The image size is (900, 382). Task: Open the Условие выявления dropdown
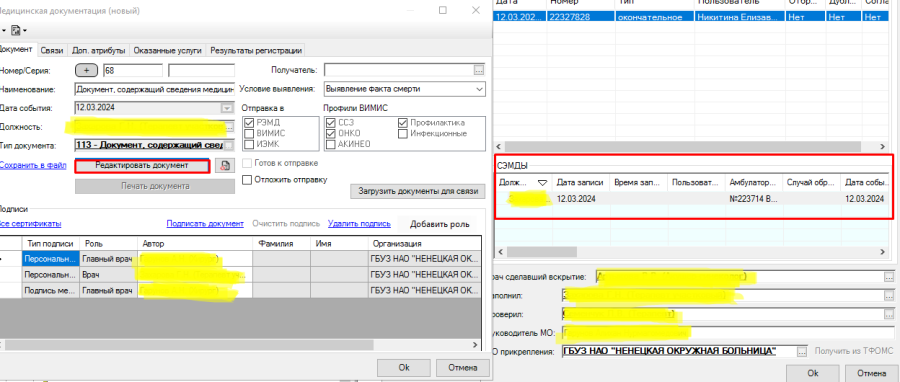click(x=479, y=89)
